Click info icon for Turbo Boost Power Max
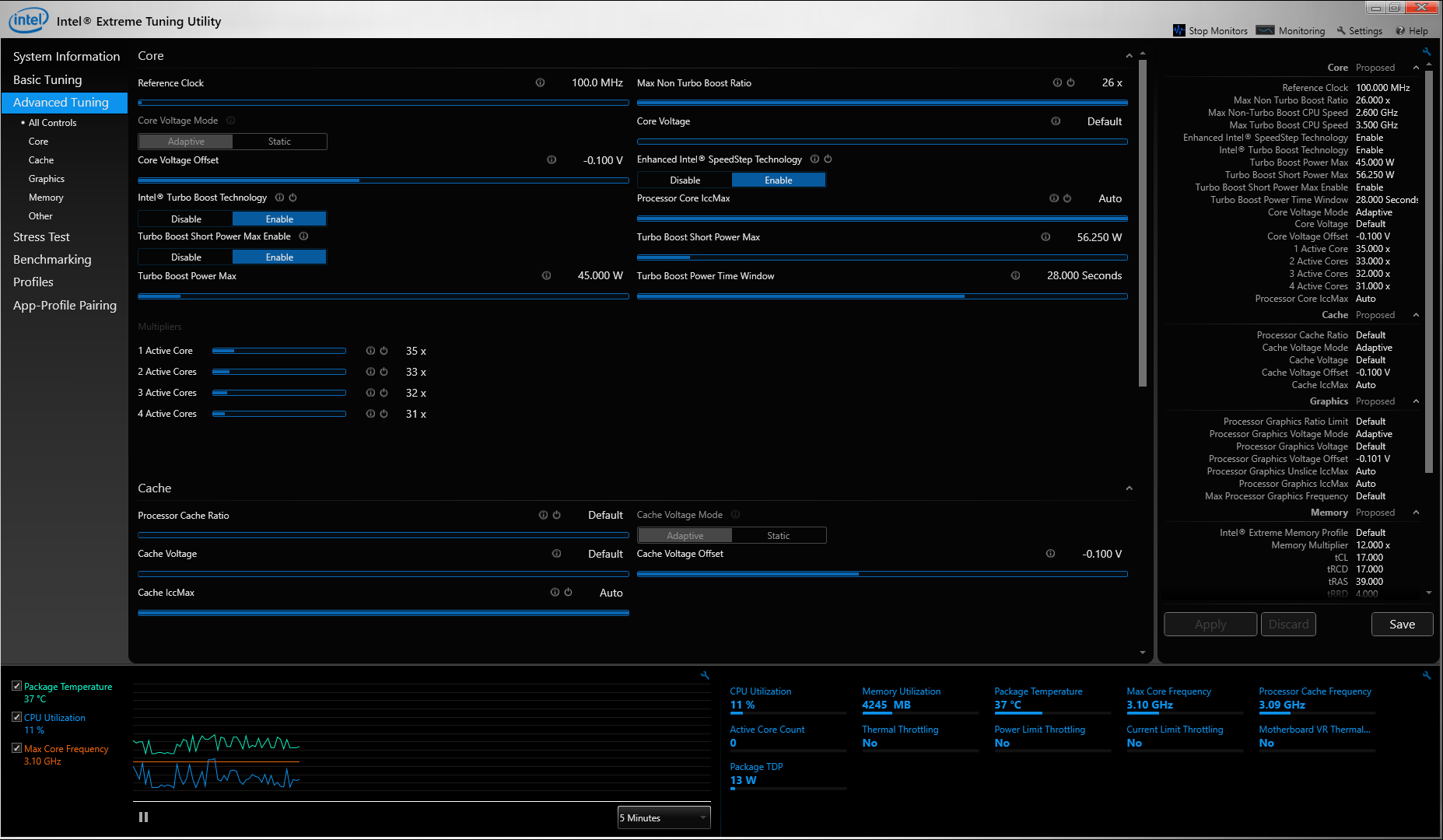Image resolution: width=1443 pixels, height=840 pixels. [x=546, y=275]
